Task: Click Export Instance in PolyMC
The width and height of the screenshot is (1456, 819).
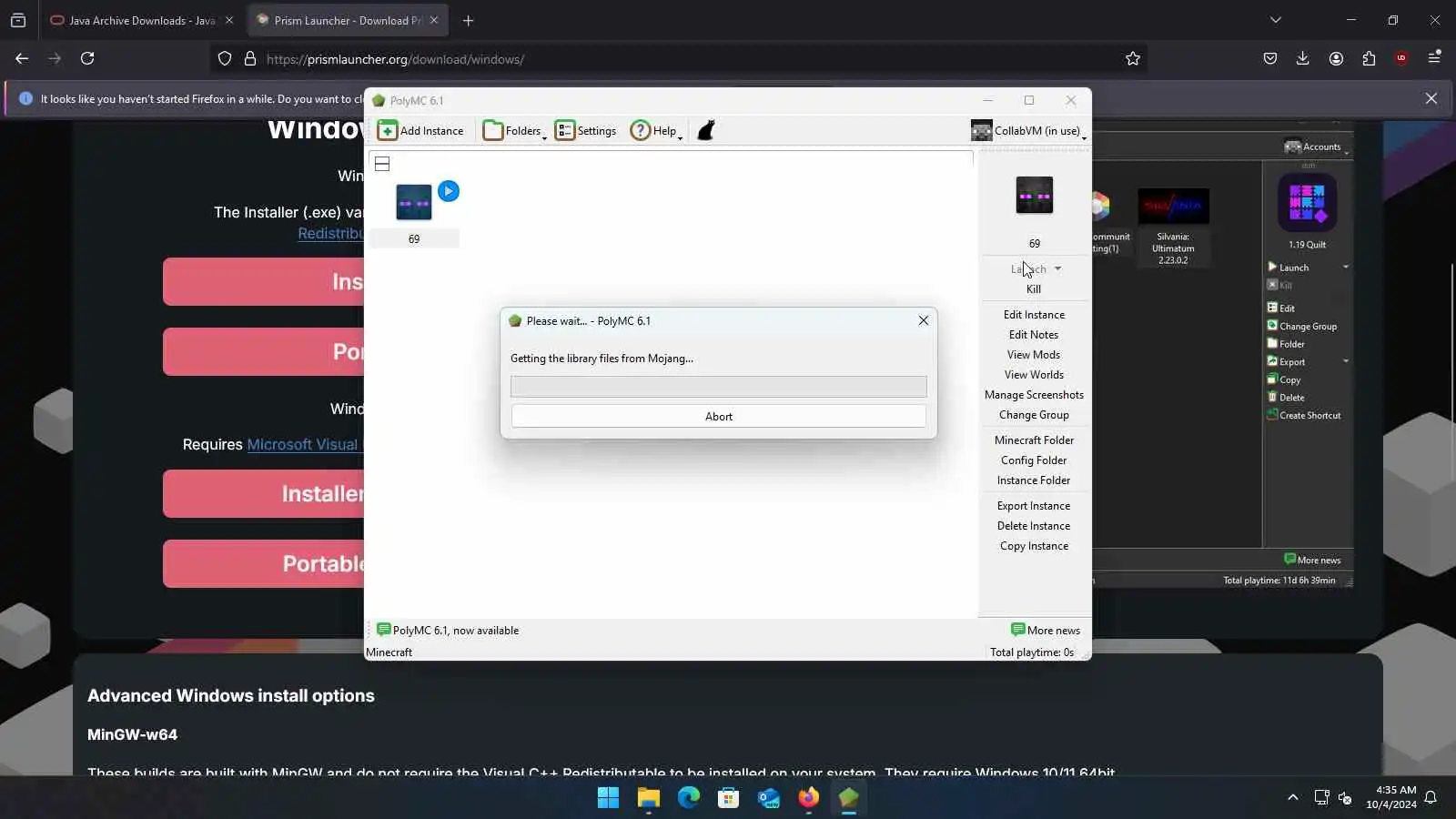Action: click(x=1034, y=506)
